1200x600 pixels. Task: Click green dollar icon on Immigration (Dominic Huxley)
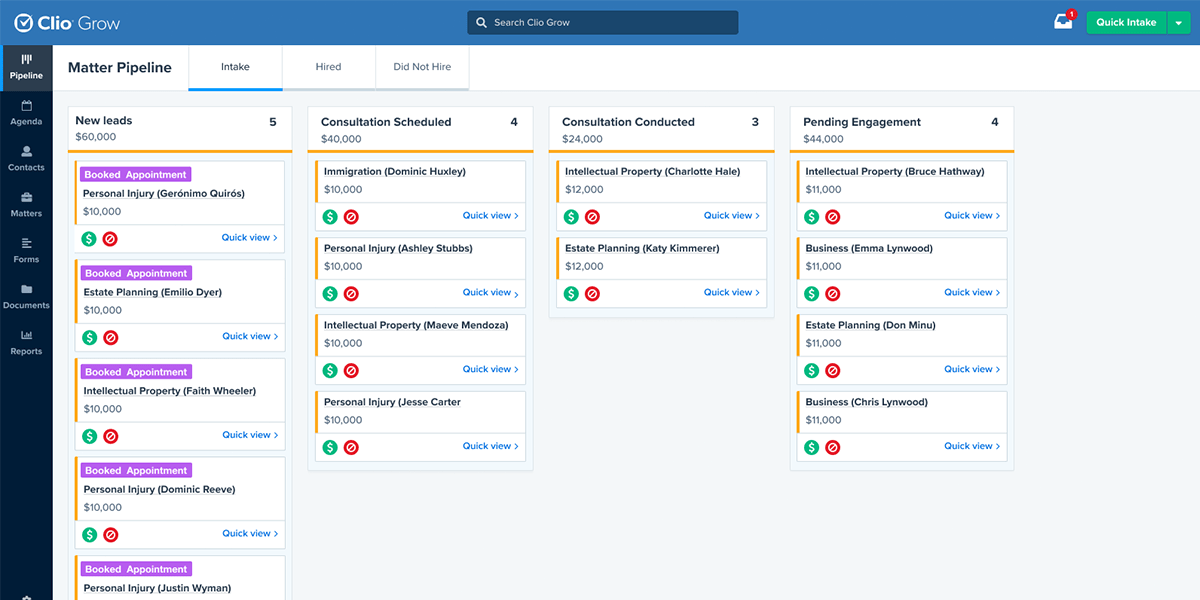tap(330, 216)
